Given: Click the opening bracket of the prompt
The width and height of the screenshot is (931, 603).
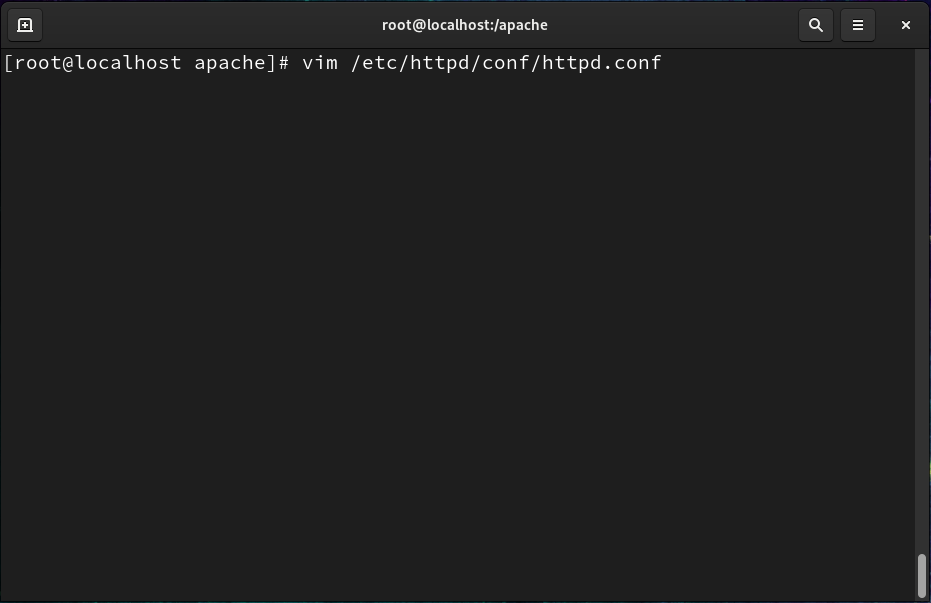Looking at the screenshot, I should click(8, 63).
